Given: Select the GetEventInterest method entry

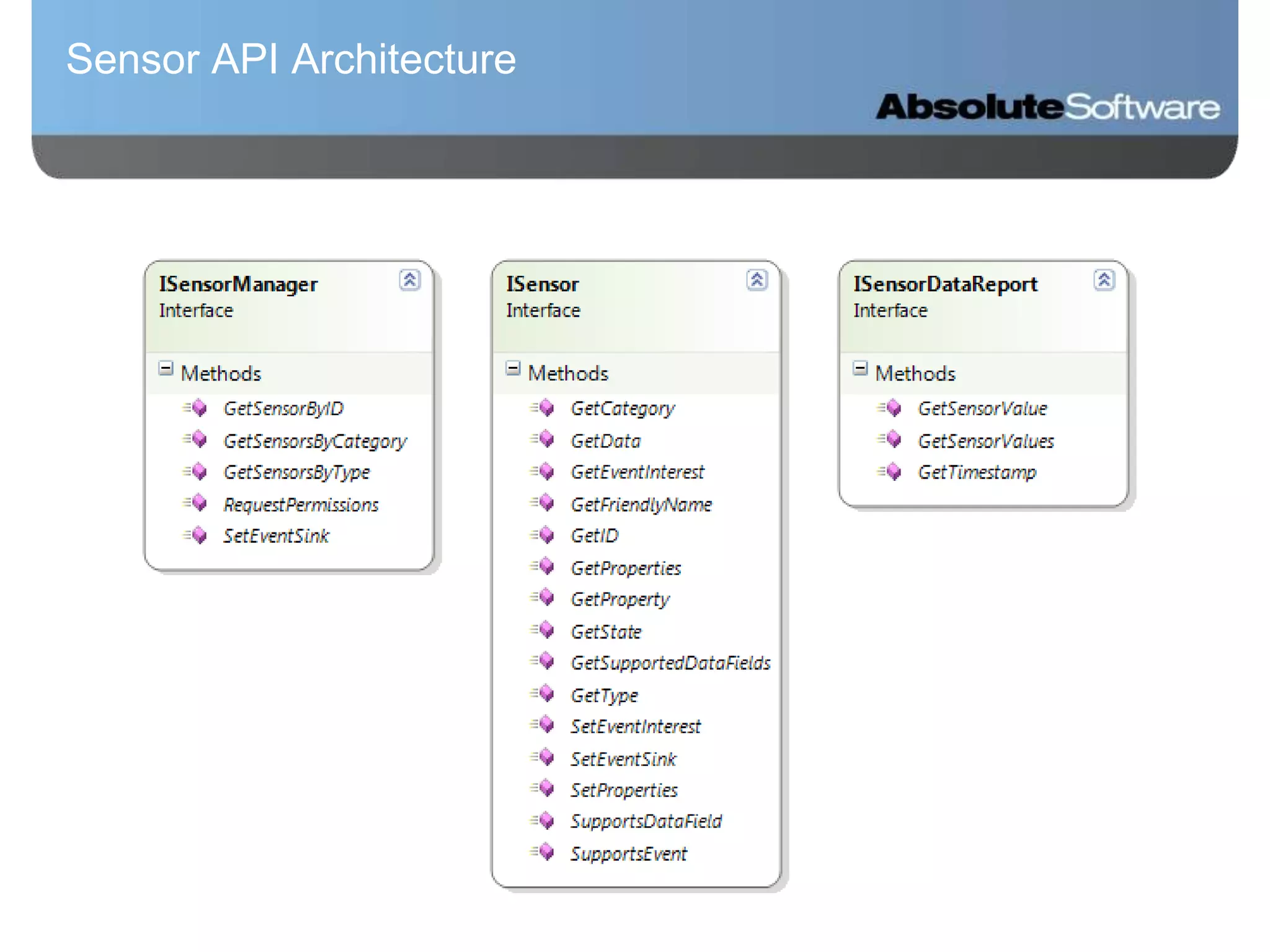Looking at the screenshot, I should pyautogui.click(x=637, y=472).
